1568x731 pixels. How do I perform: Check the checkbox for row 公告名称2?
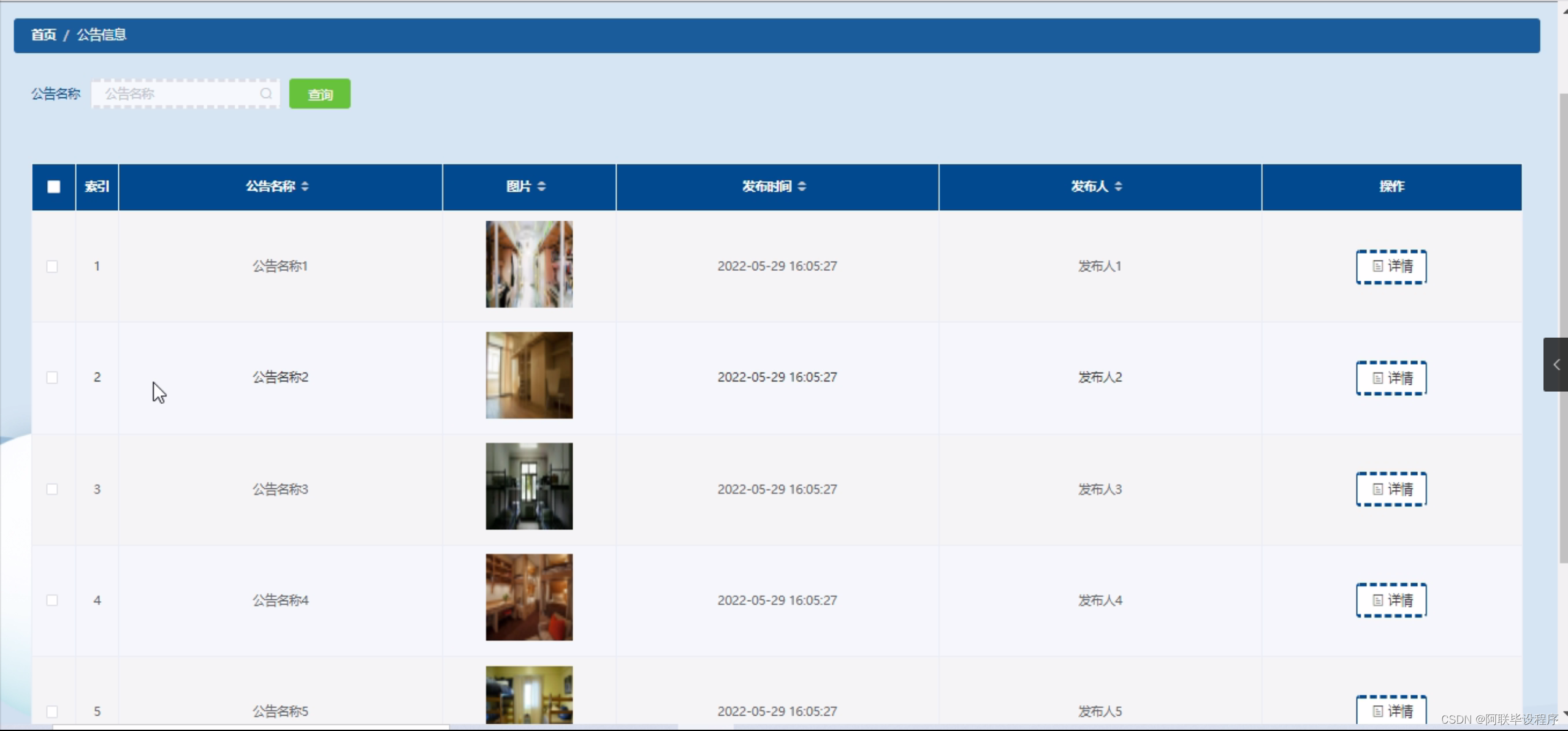53,377
